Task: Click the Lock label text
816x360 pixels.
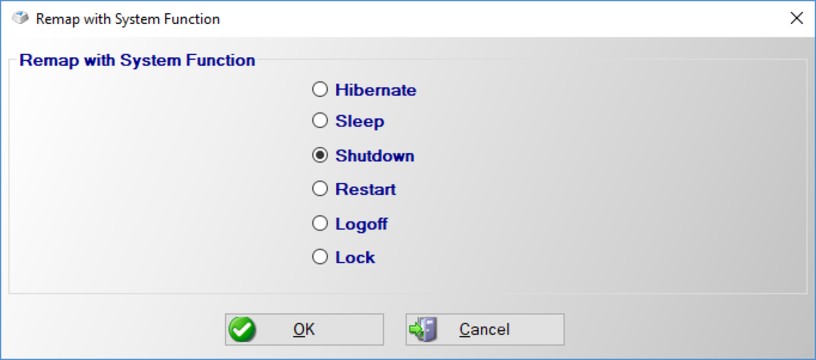Action: coord(355,258)
